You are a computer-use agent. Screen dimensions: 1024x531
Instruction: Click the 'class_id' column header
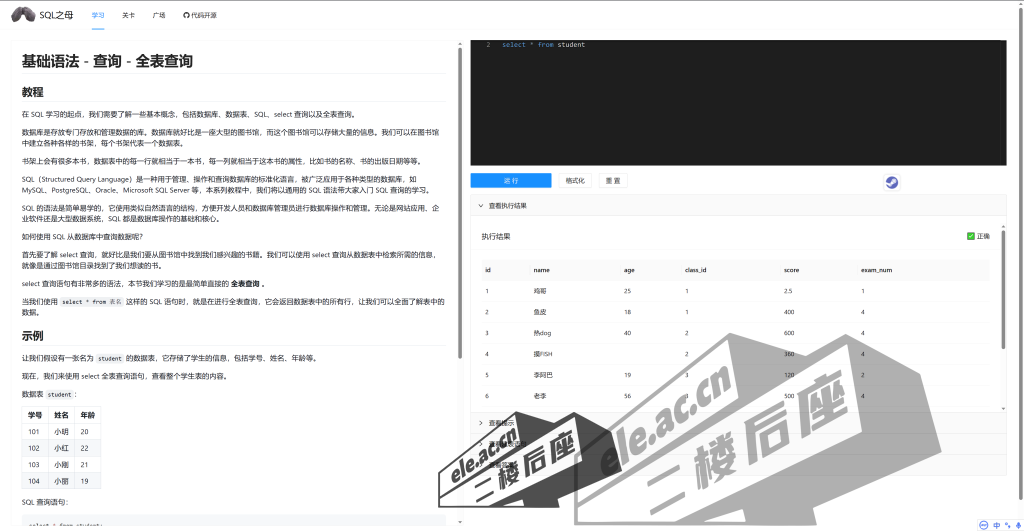[x=696, y=270]
